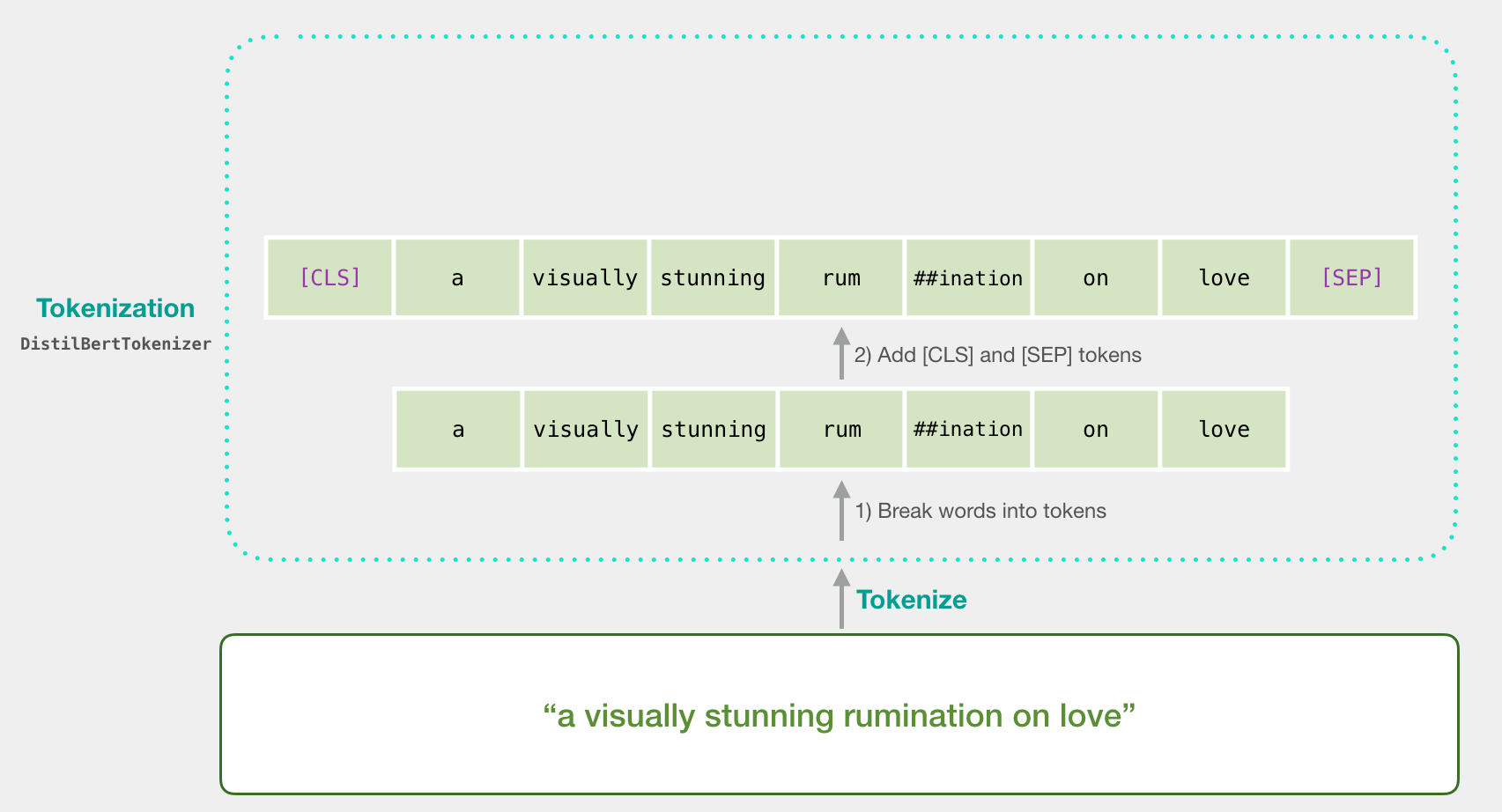
Task: Click the green 'Tokenize' label
Action: [912, 600]
